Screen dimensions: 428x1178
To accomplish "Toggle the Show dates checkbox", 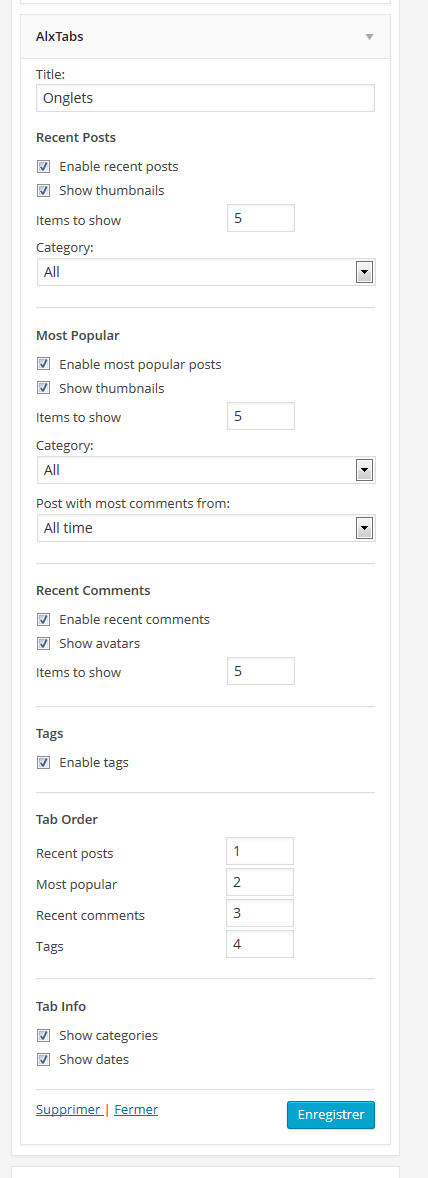I will (44, 1060).
